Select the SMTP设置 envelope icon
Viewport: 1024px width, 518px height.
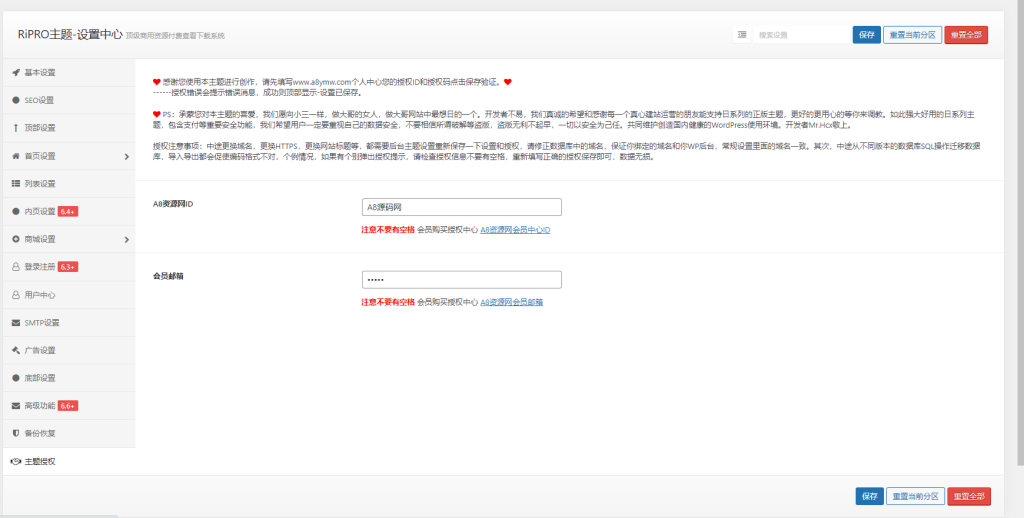16,323
